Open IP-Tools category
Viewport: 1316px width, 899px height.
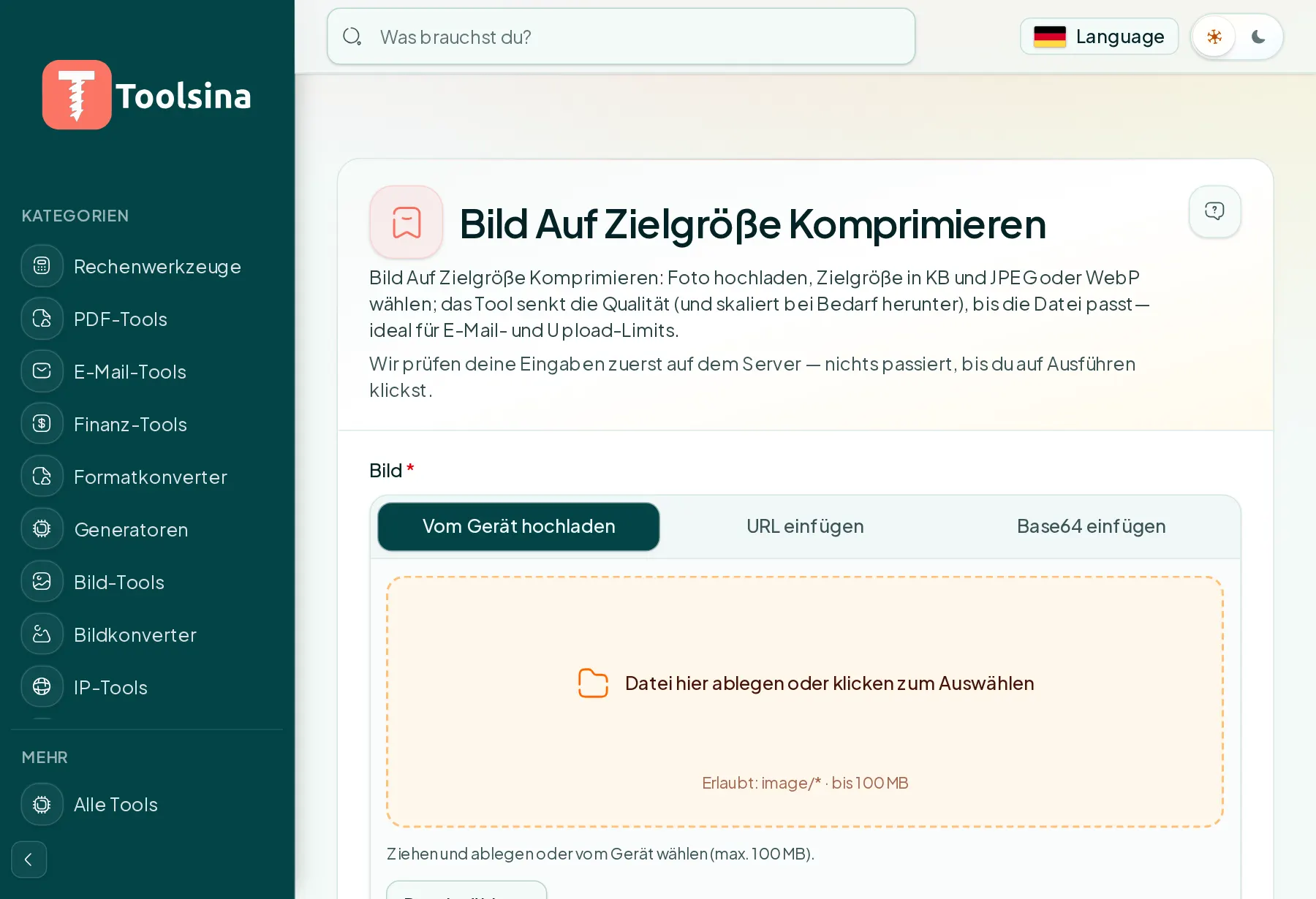146,687
